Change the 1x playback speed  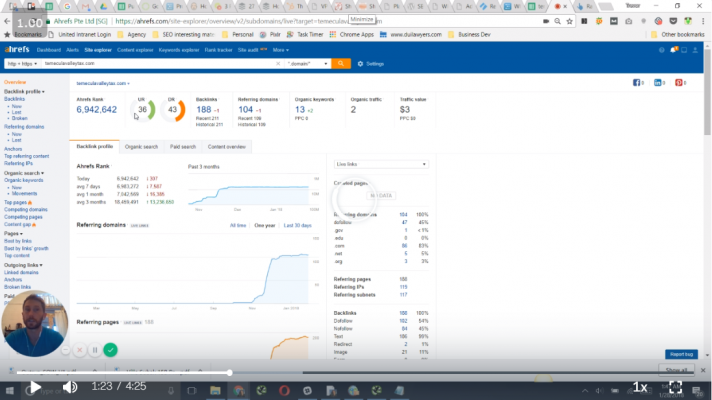(x=641, y=387)
